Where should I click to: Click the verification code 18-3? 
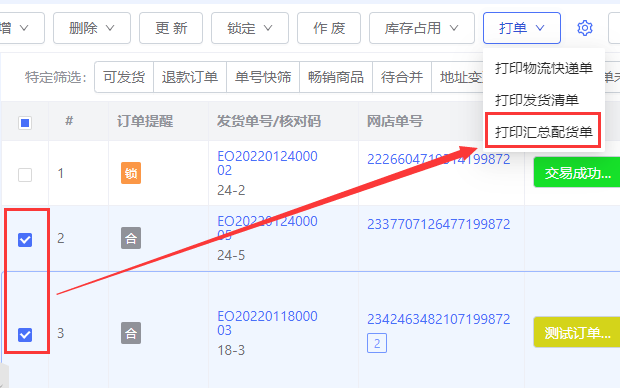click(231, 350)
